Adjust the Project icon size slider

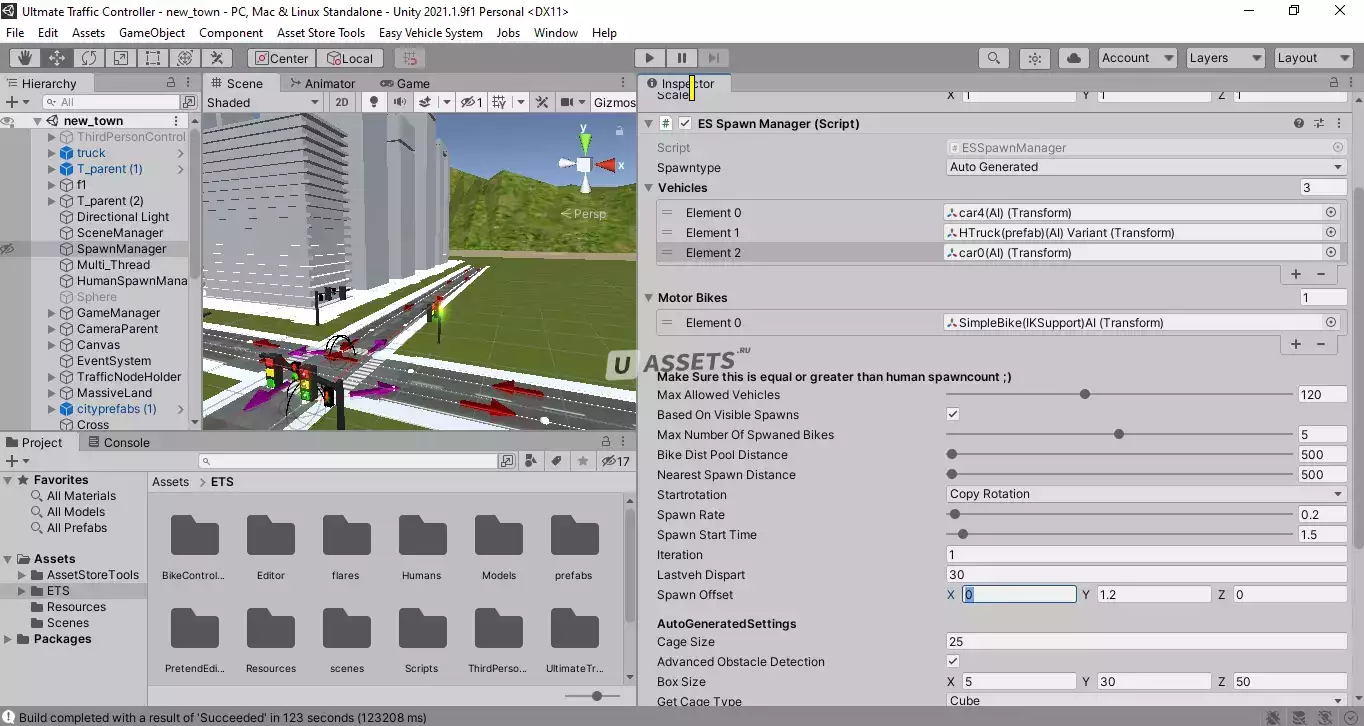[592, 695]
